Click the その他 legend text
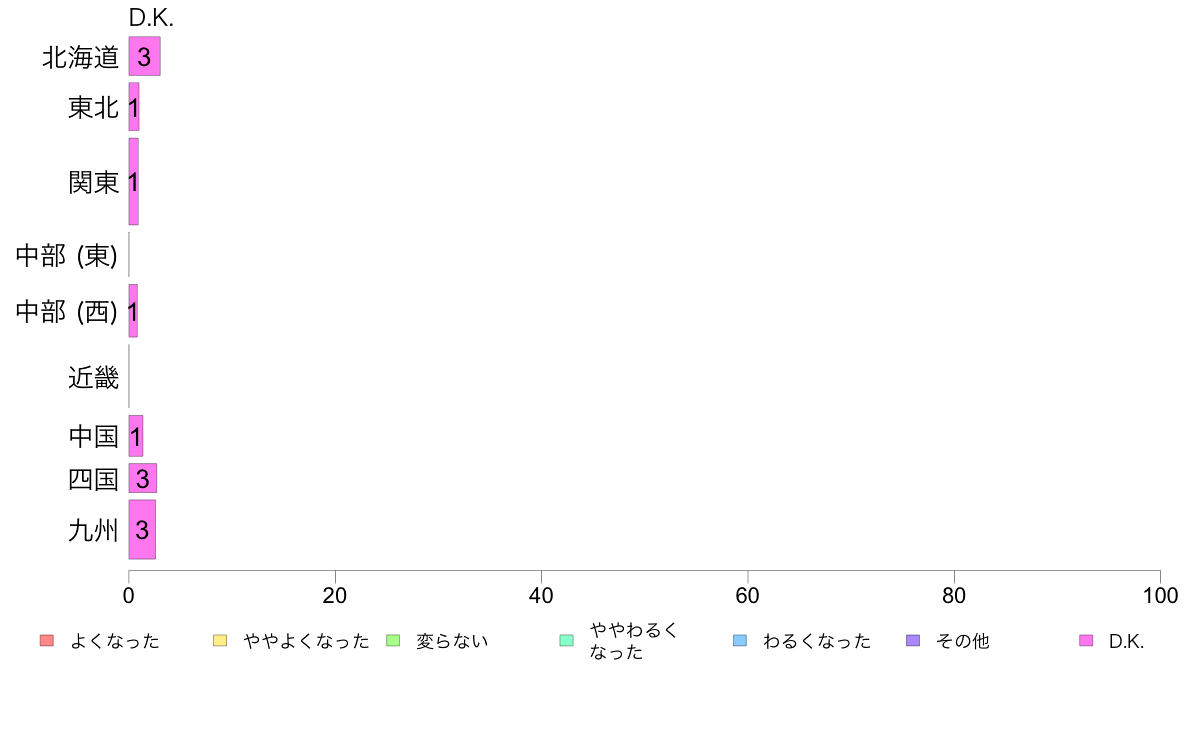Viewport: 1188px width, 736px height. [x=962, y=641]
